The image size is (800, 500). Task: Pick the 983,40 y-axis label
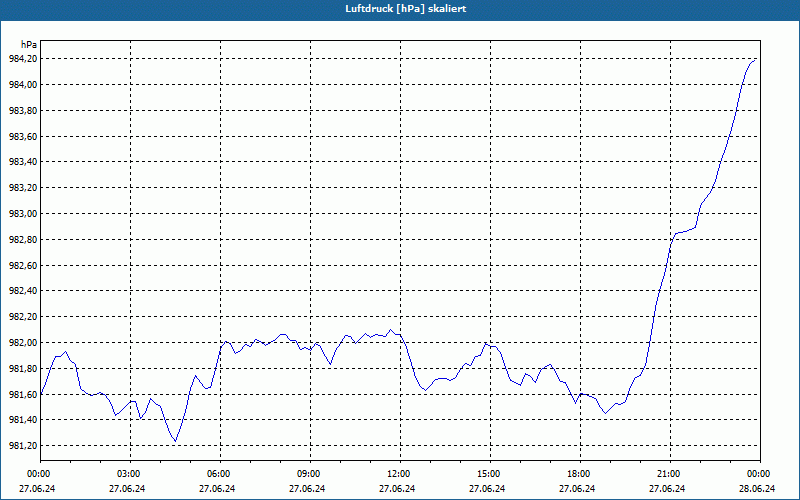pyautogui.click(x=23, y=162)
